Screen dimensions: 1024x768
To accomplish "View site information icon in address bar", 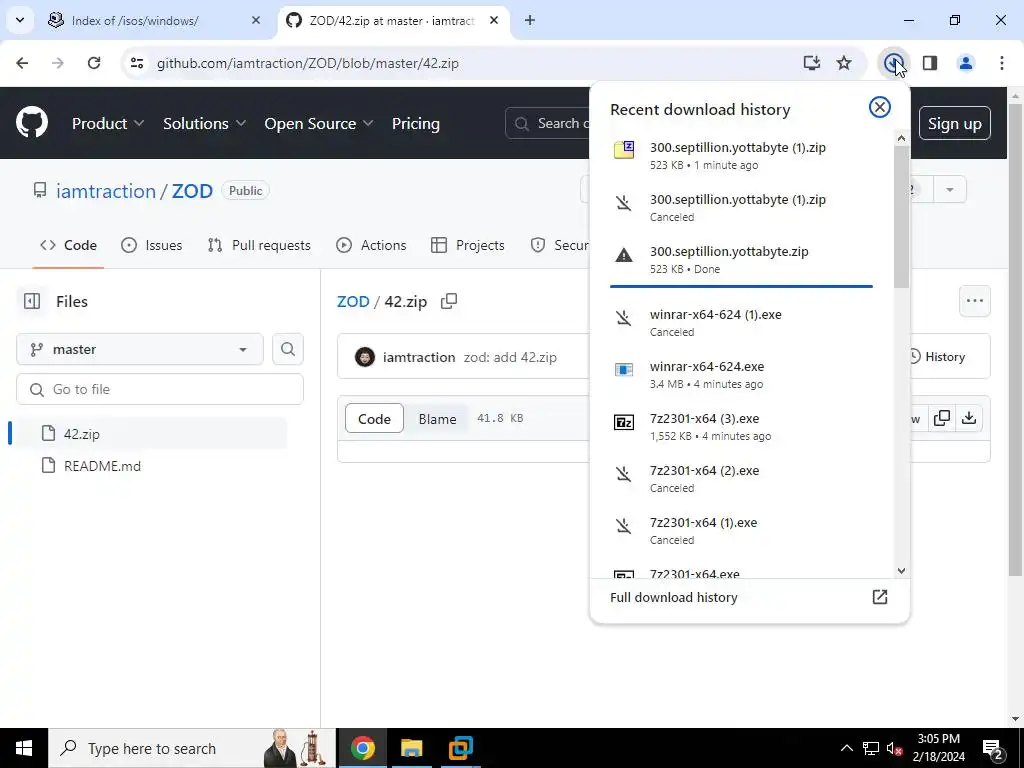I will click(x=136, y=63).
